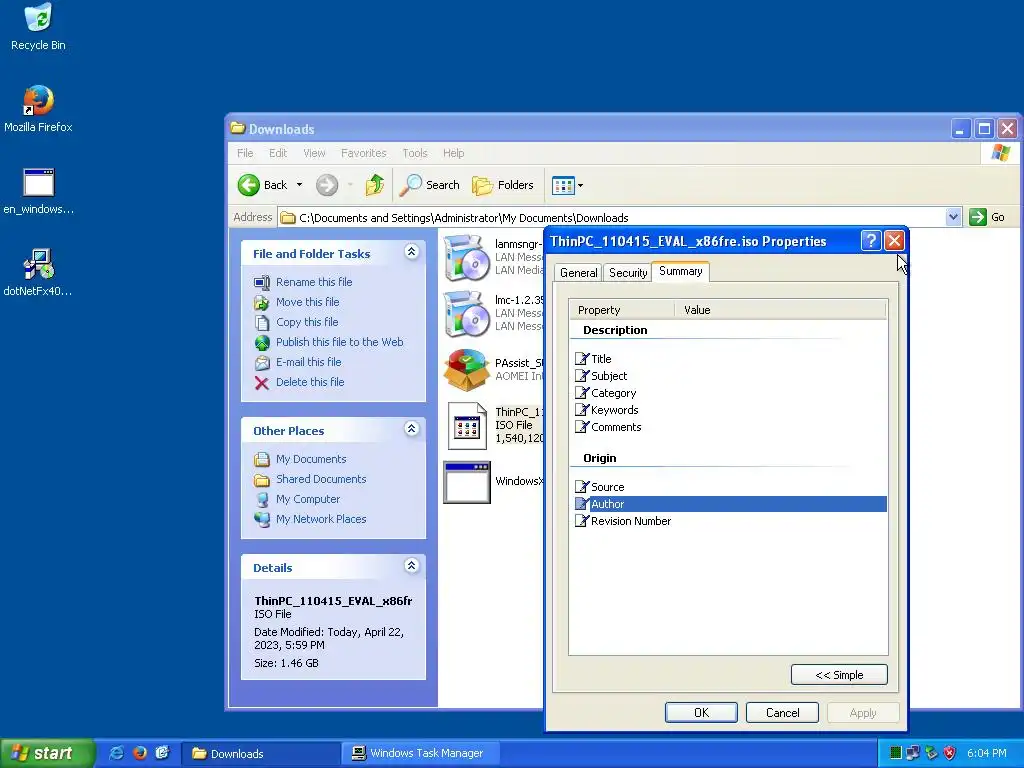Click the << Simple button
1024x768 pixels.
point(839,675)
